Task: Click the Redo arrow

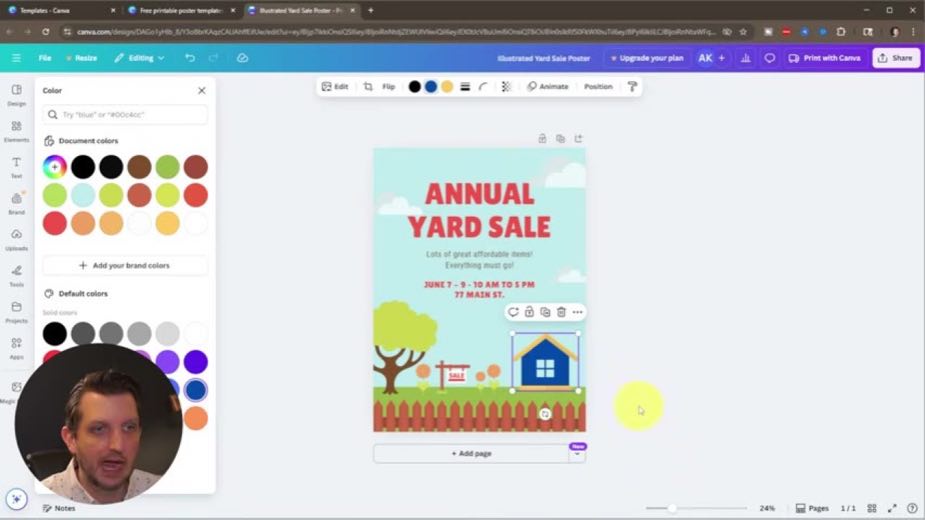Action: (214, 58)
